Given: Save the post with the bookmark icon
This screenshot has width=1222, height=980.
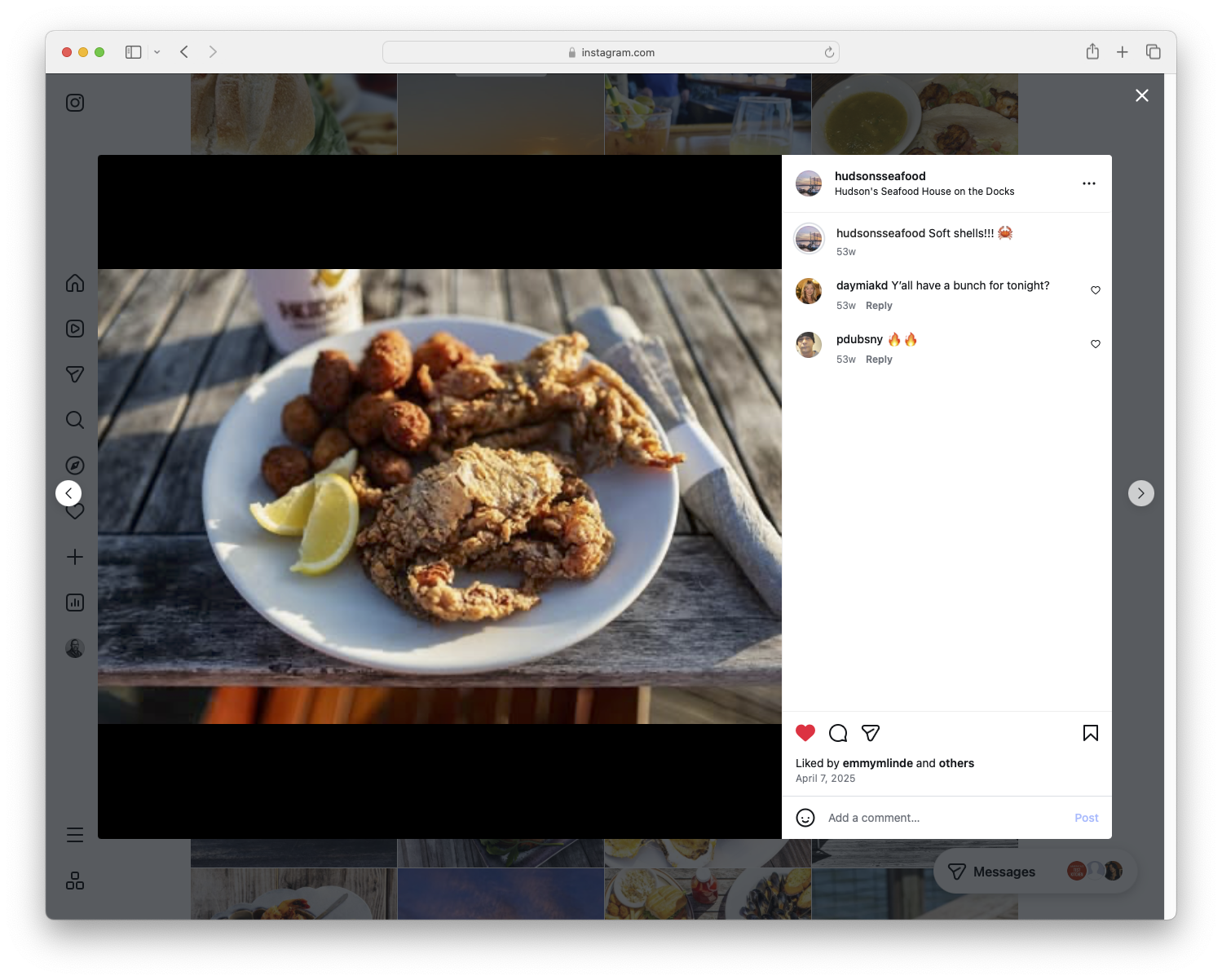Looking at the screenshot, I should click(1090, 733).
